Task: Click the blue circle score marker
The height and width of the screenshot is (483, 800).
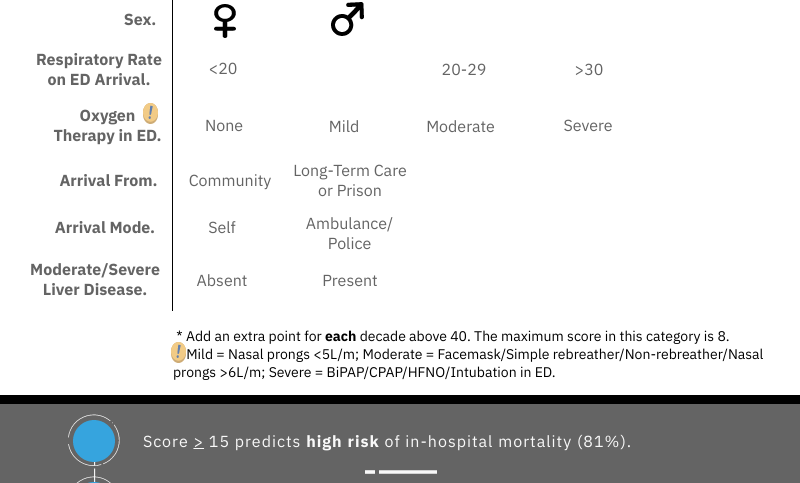Action: 94,441
